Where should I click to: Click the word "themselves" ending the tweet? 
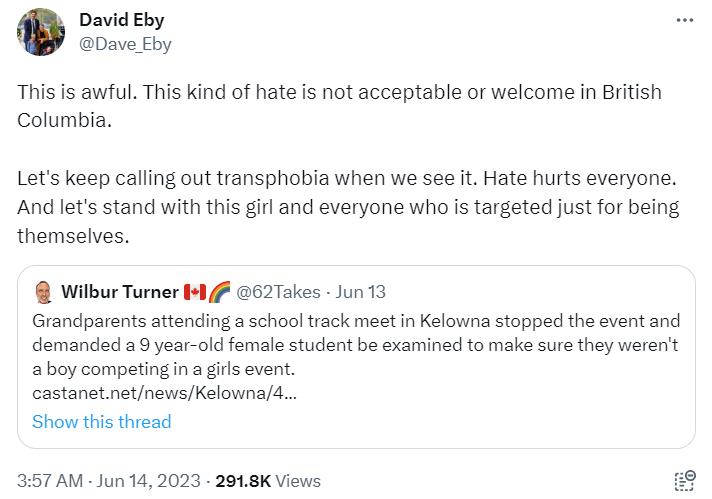(72, 236)
